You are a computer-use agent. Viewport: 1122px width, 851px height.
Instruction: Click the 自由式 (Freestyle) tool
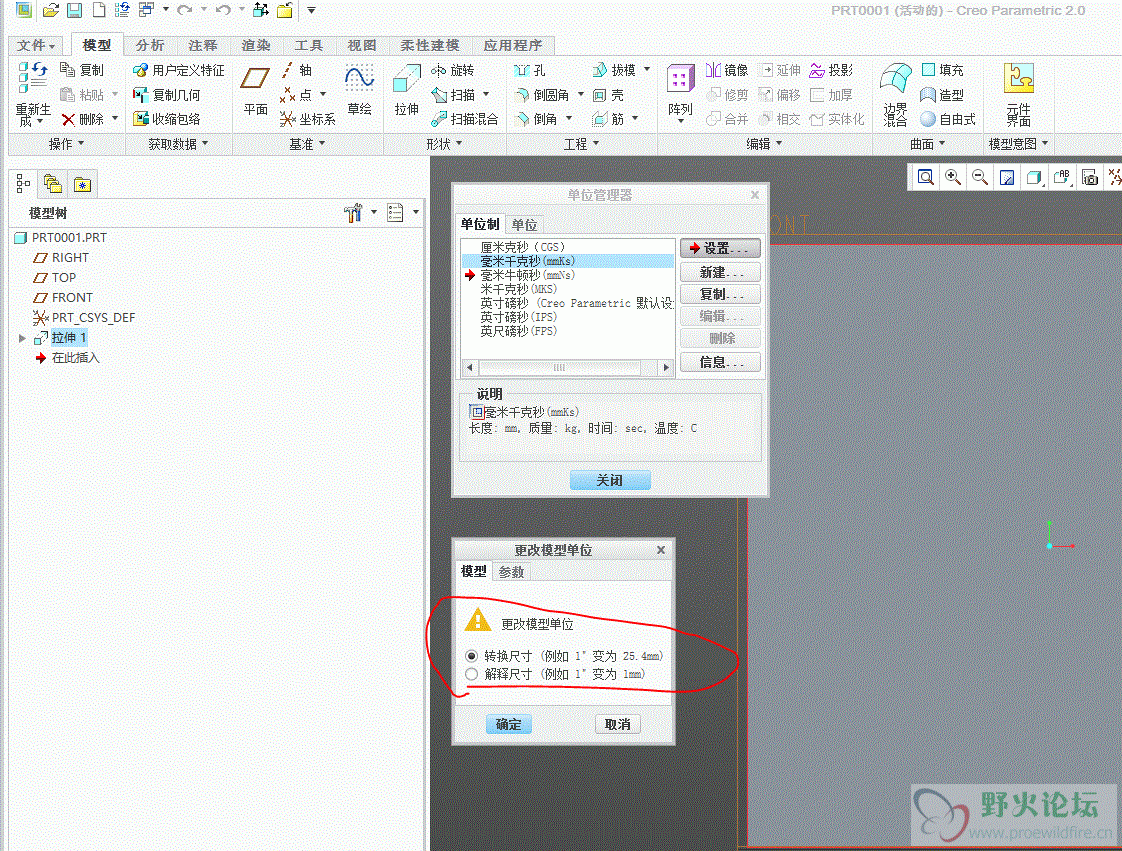(x=948, y=119)
